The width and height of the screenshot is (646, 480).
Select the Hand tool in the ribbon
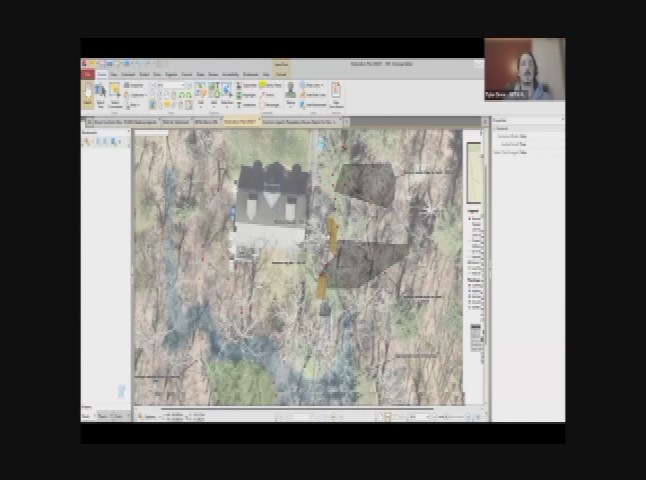88,93
